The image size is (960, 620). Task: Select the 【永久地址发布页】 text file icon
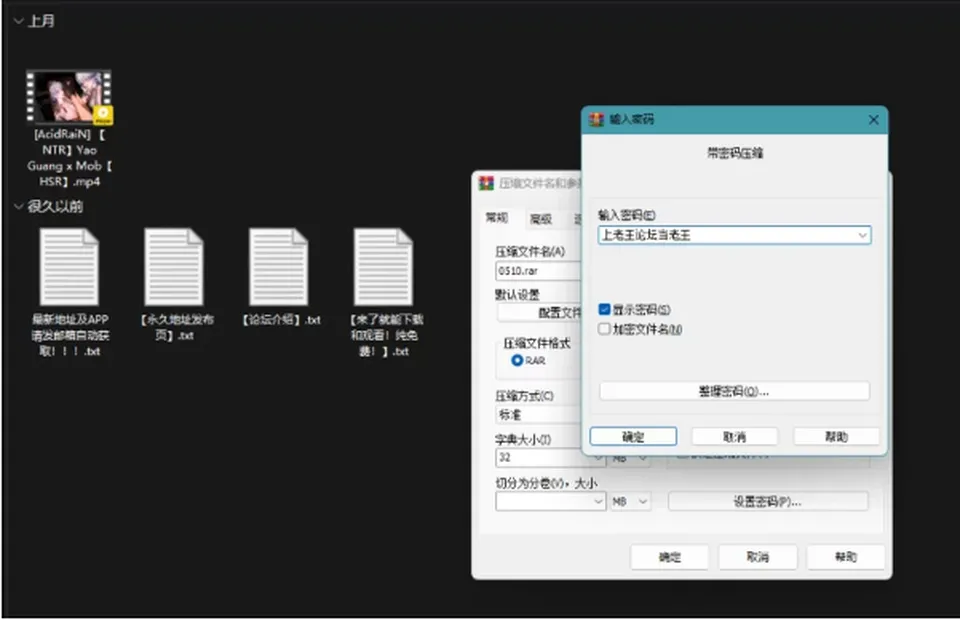coord(174,267)
